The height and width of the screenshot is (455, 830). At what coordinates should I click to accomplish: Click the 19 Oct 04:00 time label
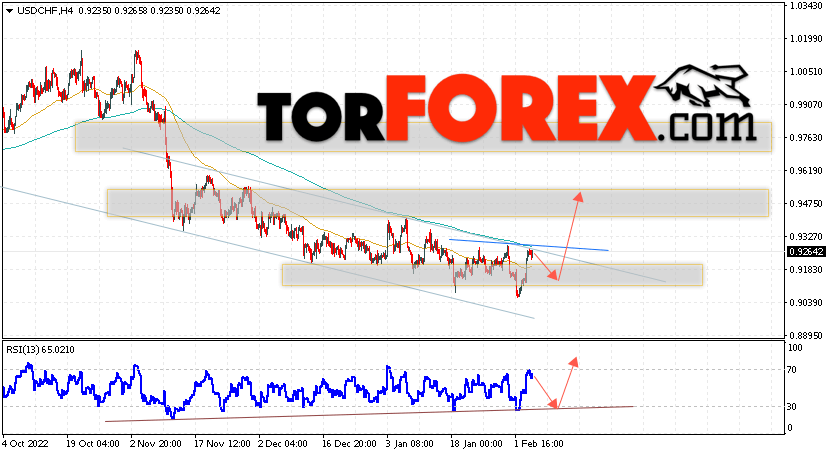click(92, 443)
